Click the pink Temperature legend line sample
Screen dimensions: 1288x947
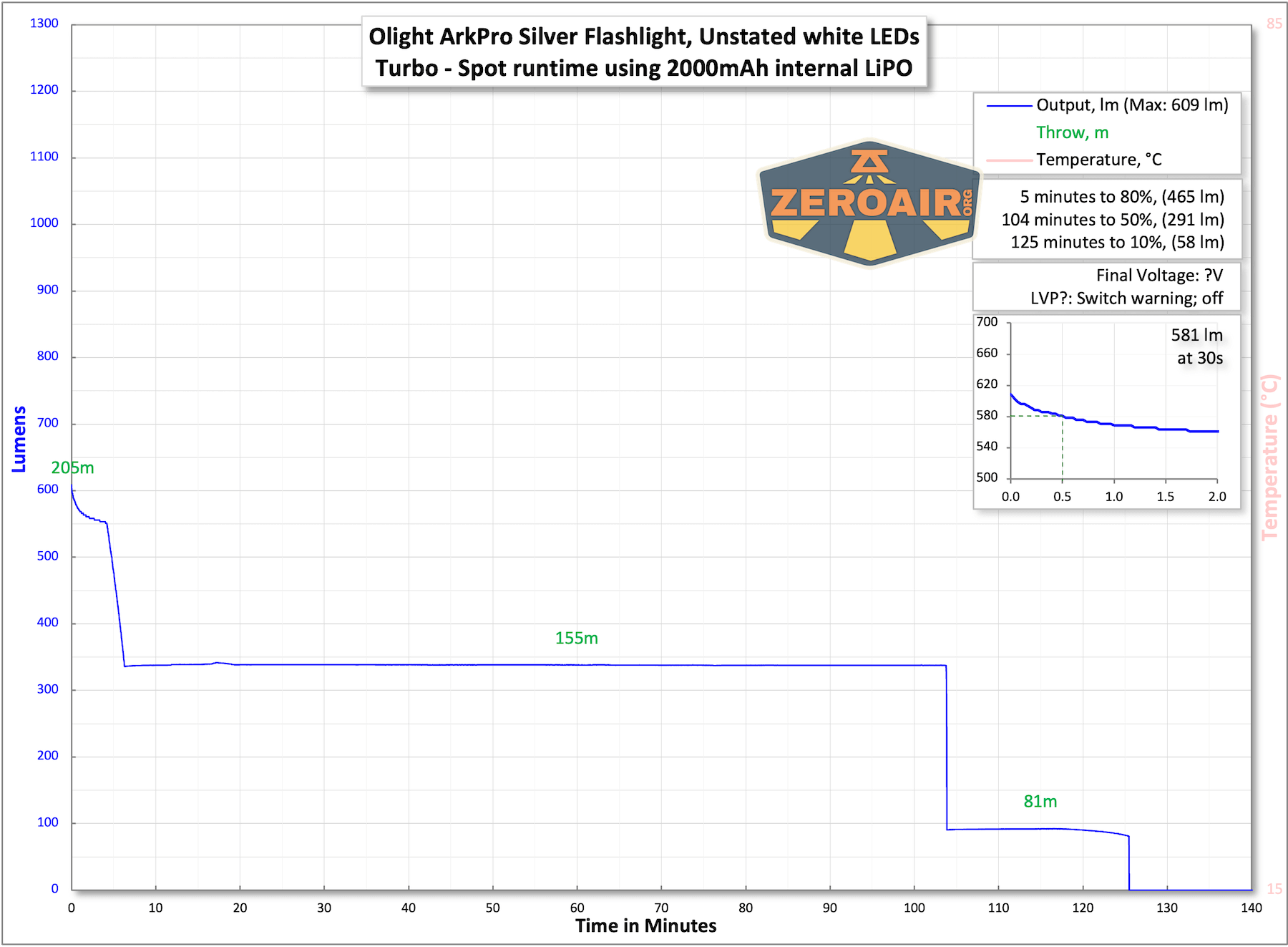(x=1008, y=160)
